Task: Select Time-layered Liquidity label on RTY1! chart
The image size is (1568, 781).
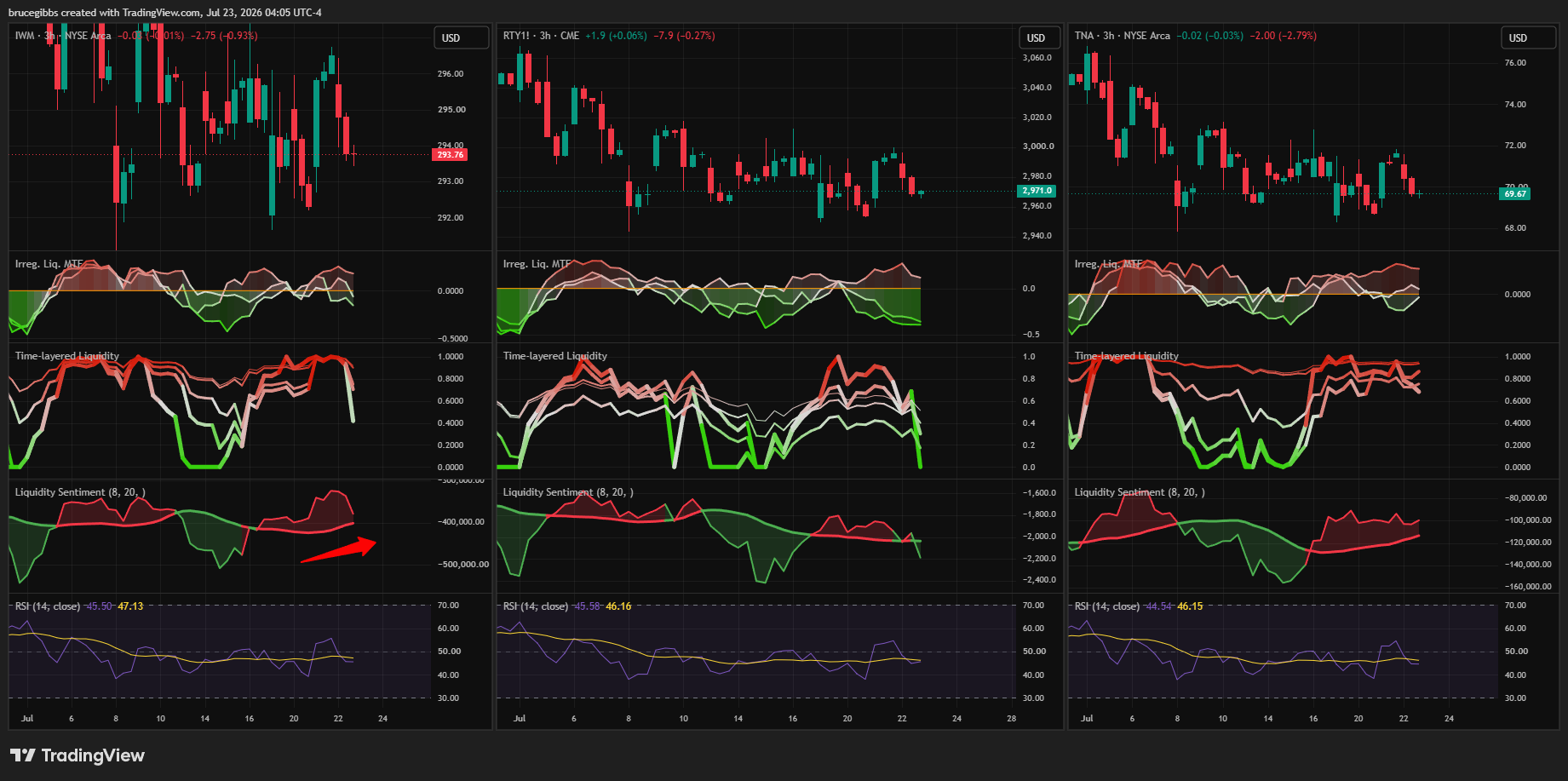Action: [x=554, y=356]
